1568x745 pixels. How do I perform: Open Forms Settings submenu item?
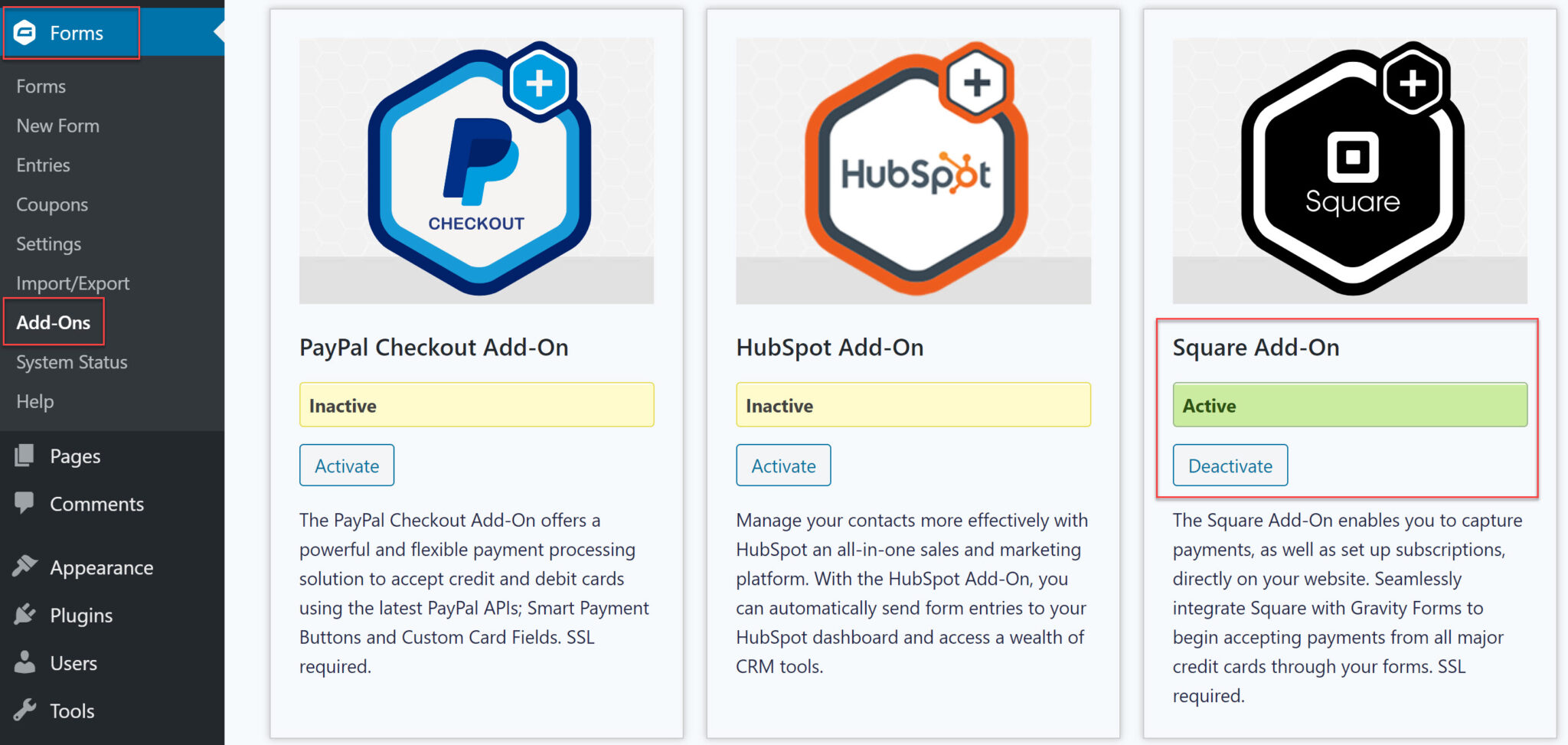click(49, 244)
